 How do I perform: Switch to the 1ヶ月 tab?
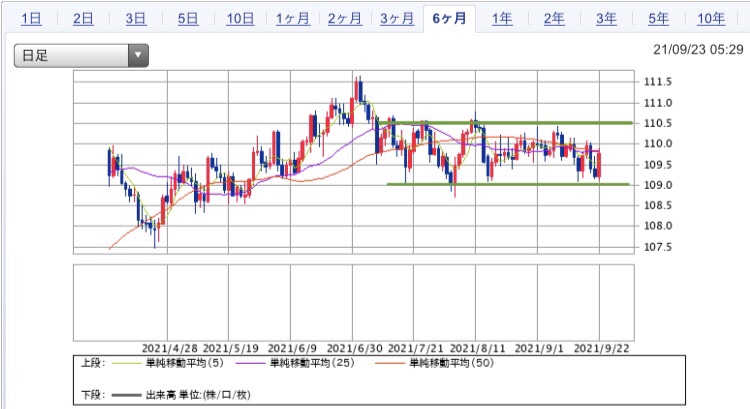point(292,19)
